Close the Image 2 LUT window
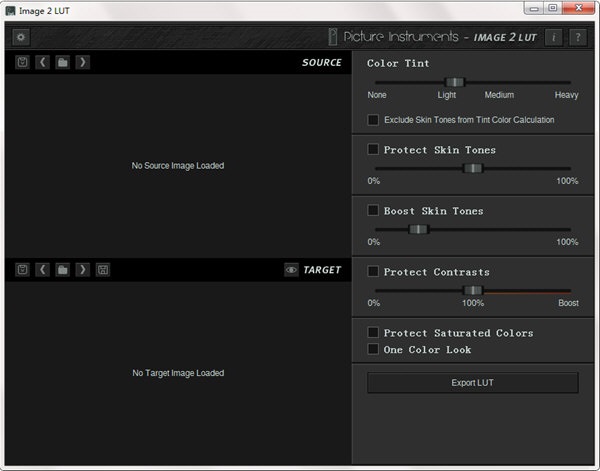Image resolution: width=600 pixels, height=471 pixels. [x=578, y=8]
